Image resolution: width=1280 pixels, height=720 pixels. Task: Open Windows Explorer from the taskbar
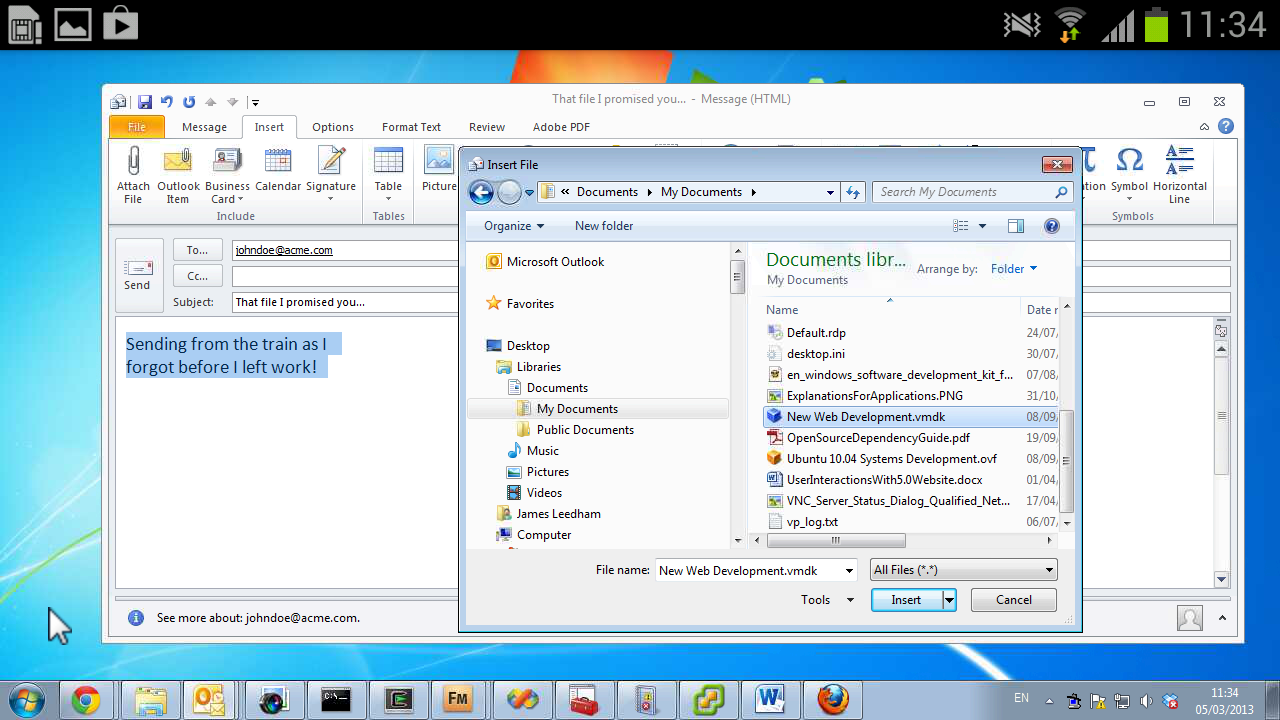click(151, 700)
